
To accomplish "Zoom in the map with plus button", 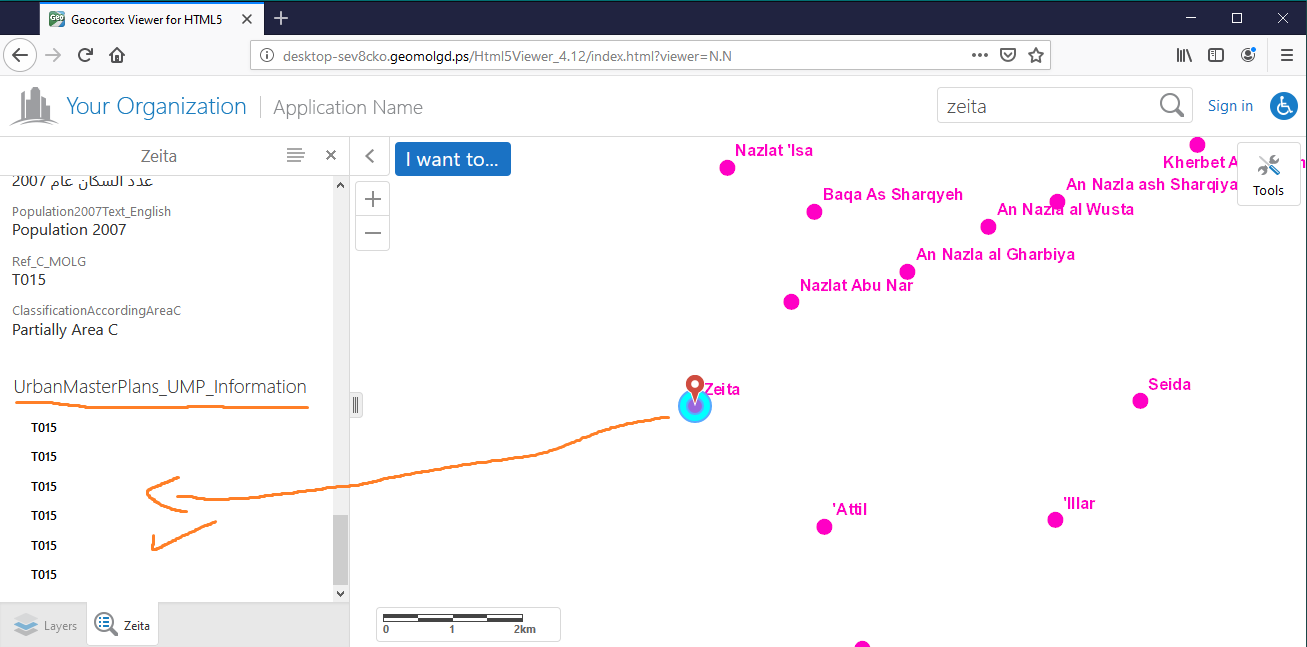I will (373, 199).
